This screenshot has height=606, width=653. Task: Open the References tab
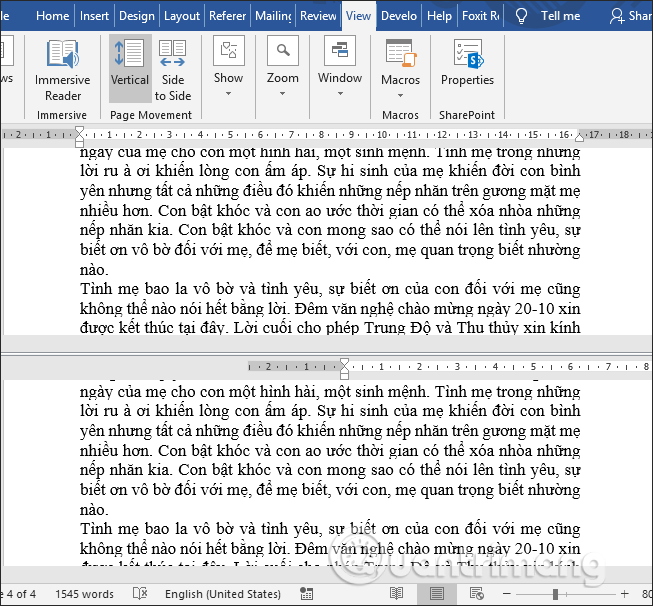click(227, 16)
